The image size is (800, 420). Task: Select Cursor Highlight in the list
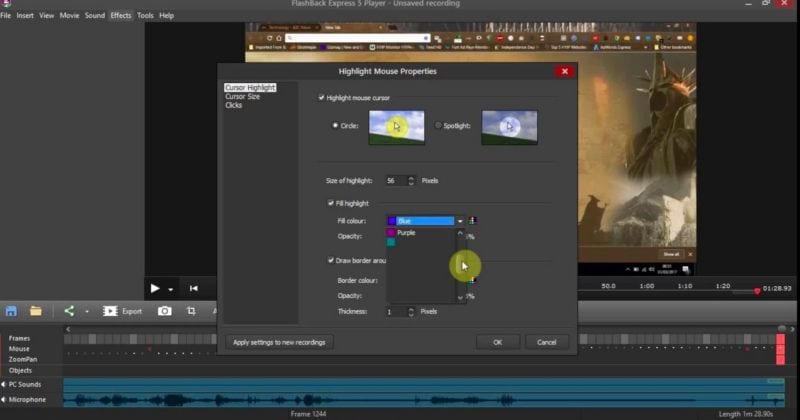(250, 88)
